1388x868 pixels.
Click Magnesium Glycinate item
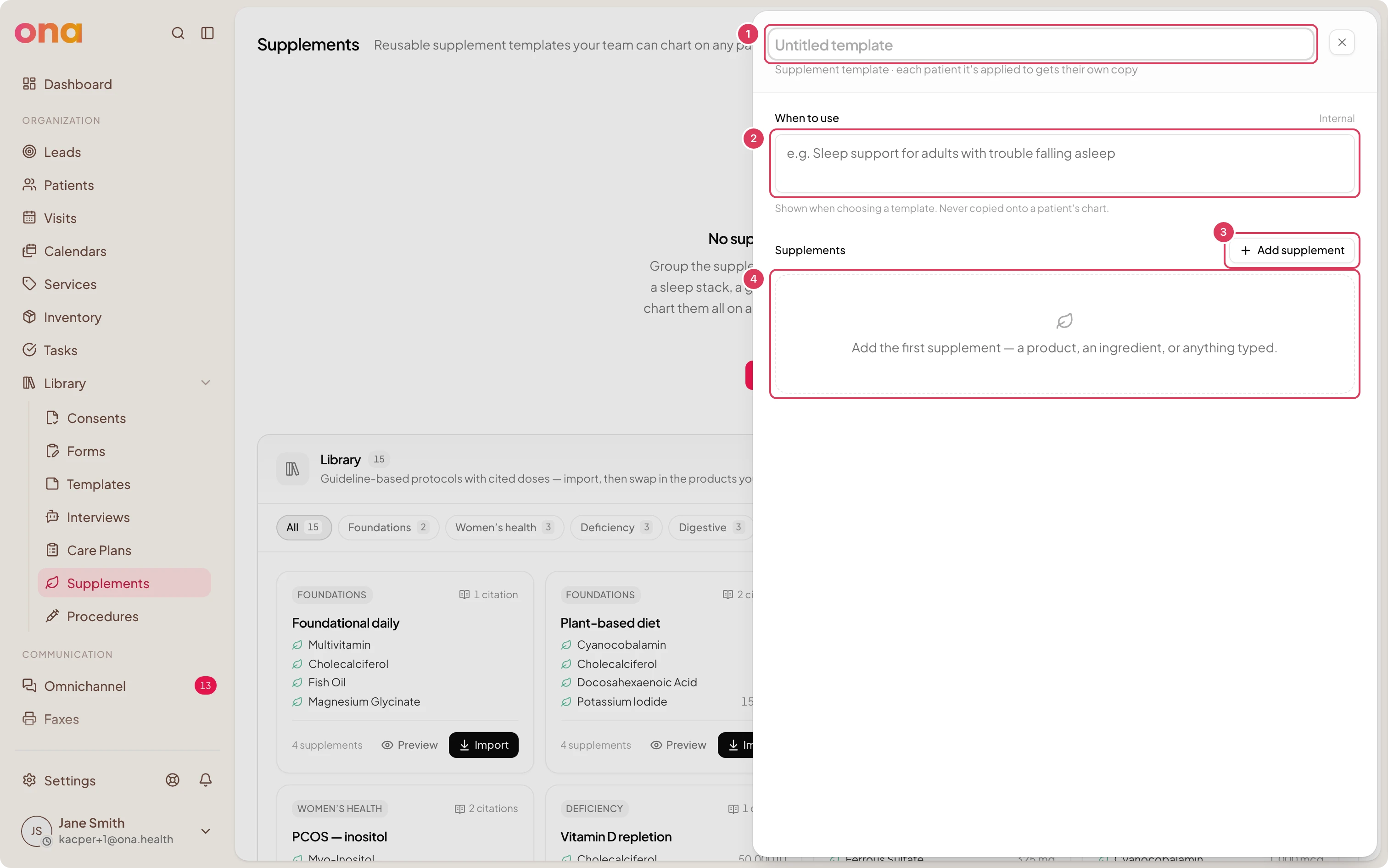[364, 701]
